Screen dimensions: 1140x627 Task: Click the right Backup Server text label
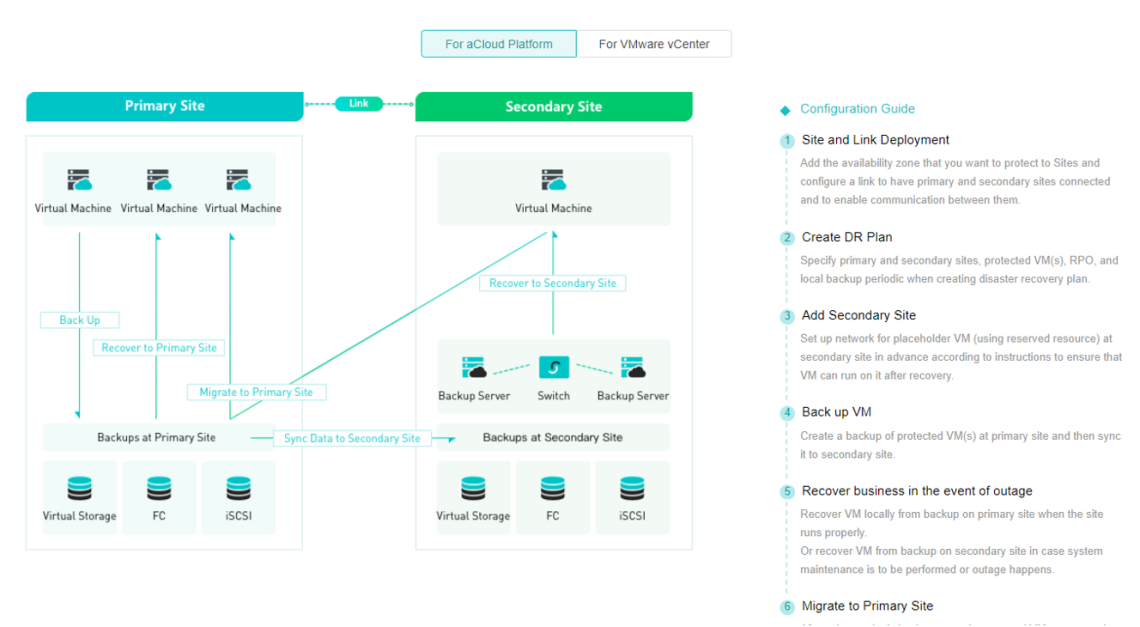(633, 396)
